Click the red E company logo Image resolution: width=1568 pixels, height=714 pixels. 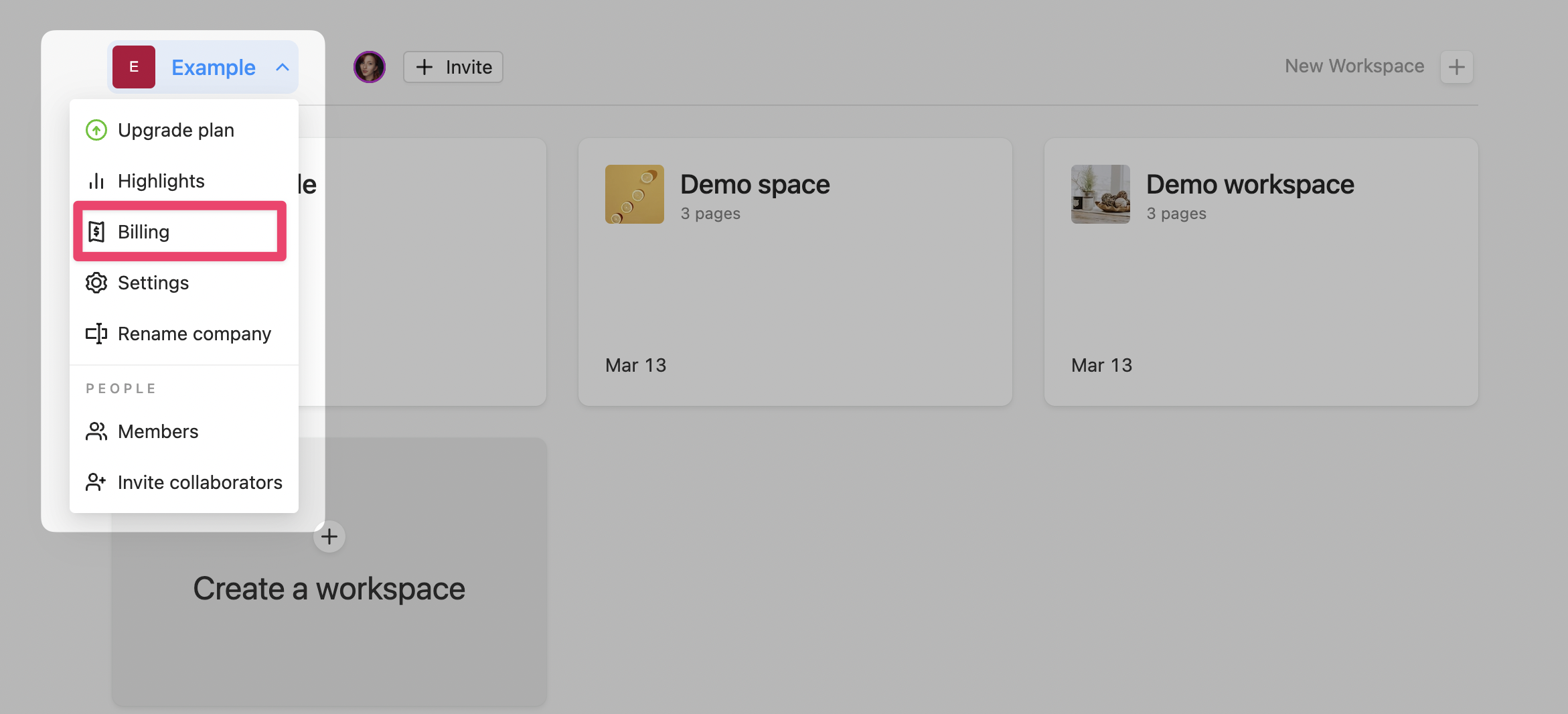[x=134, y=67]
